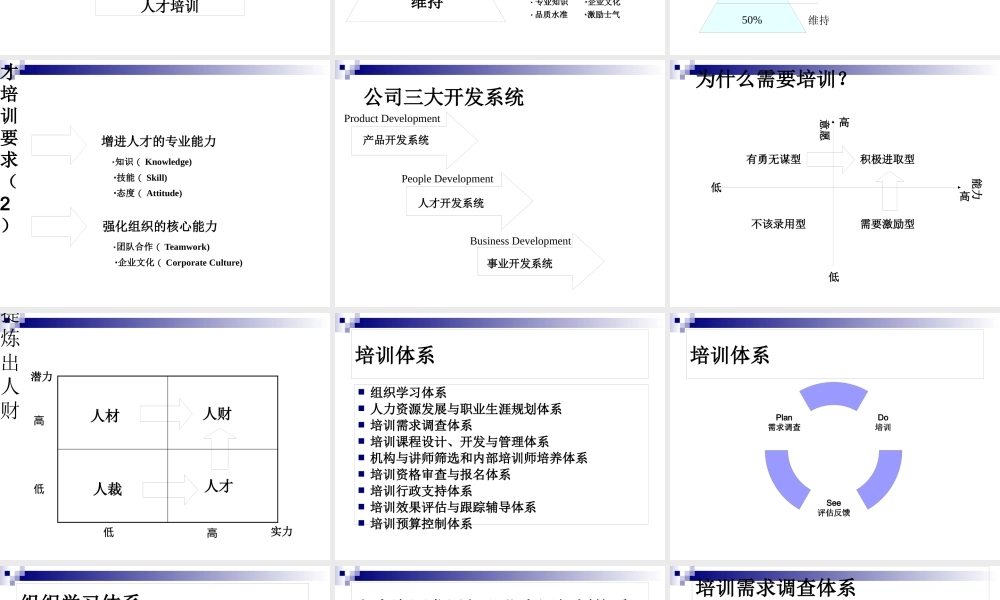Click the list item 培训资格审查与报名体系
Image resolution: width=1000 pixels, height=600 pixels.
click(440, 474)
